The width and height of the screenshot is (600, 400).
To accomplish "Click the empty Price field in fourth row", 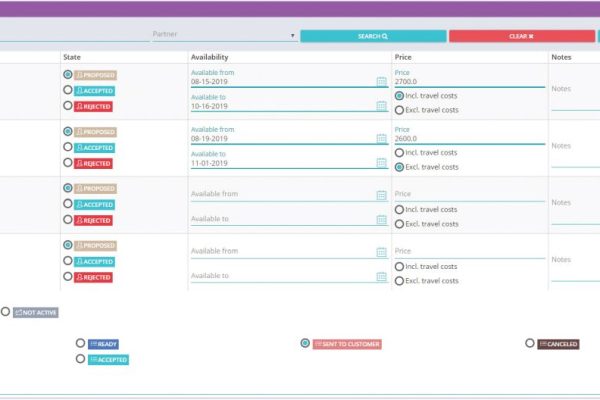I will click(470, 251).
